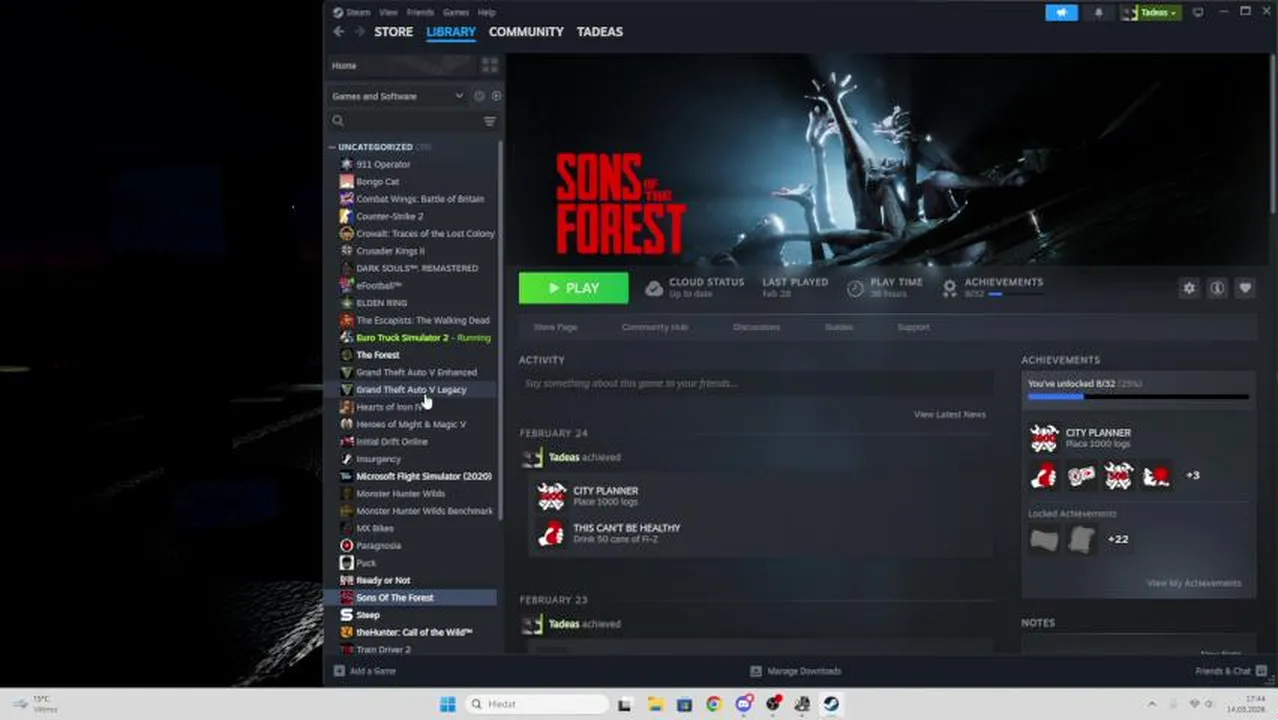Click the Play Time clock icon

(855, 288)
